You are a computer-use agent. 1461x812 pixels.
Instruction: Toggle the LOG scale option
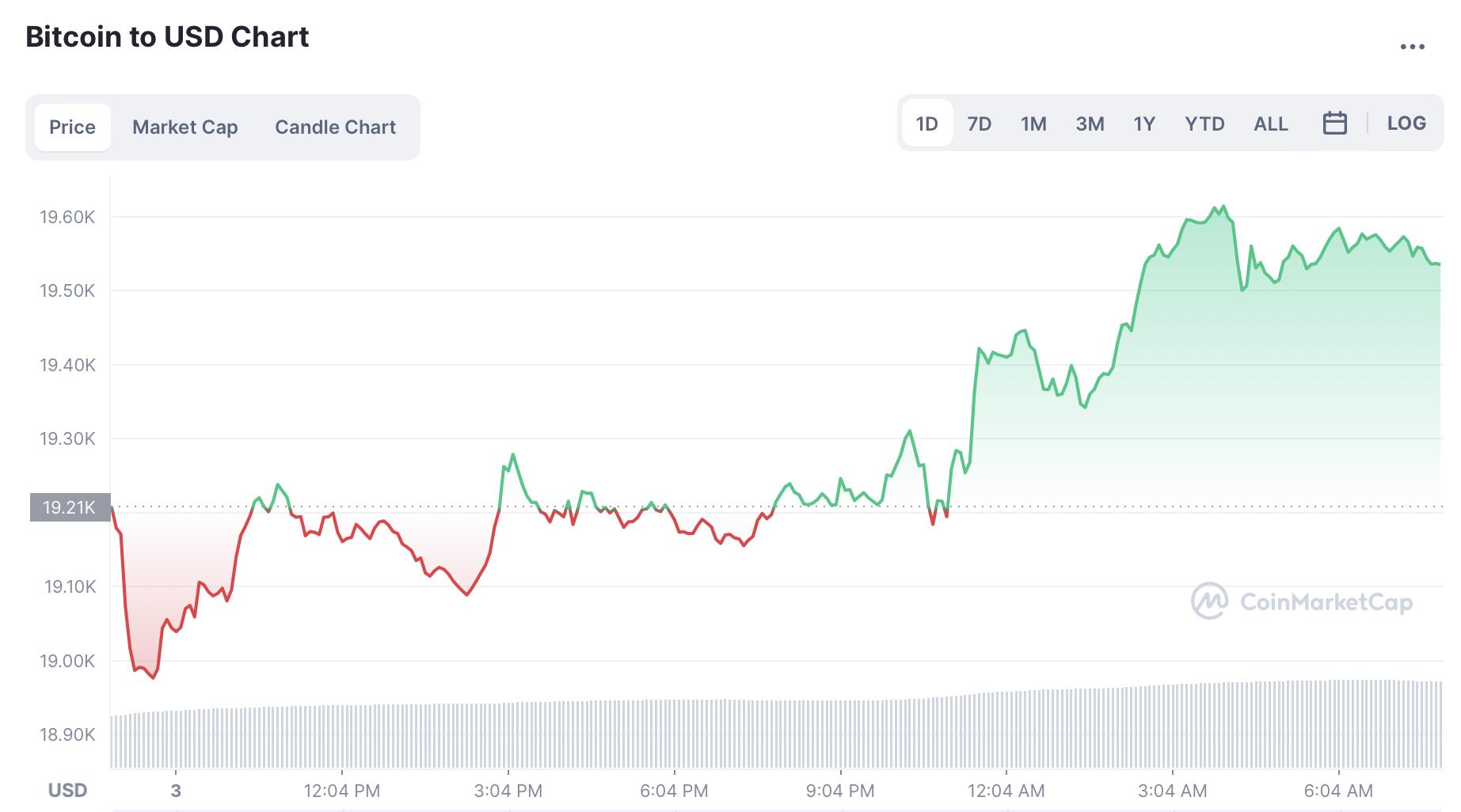tap(1406, 123)
